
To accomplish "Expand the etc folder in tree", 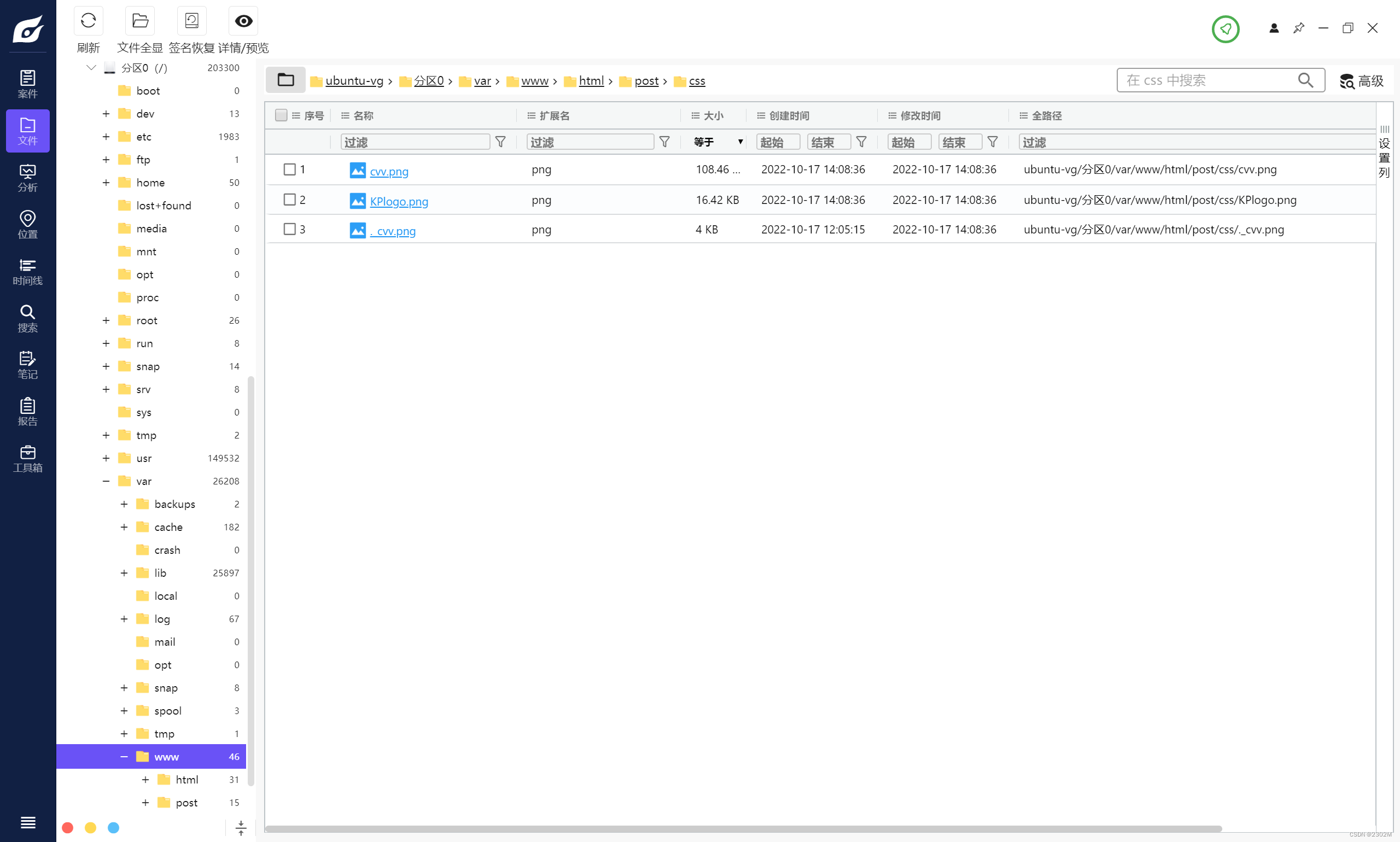I will click(x=106, y=137).
